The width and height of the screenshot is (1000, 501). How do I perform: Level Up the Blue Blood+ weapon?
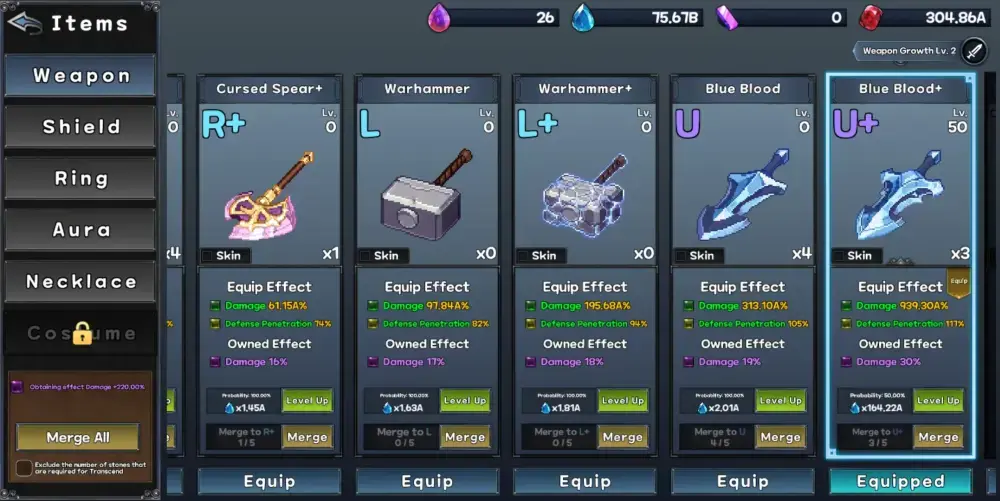click(938, 400)
